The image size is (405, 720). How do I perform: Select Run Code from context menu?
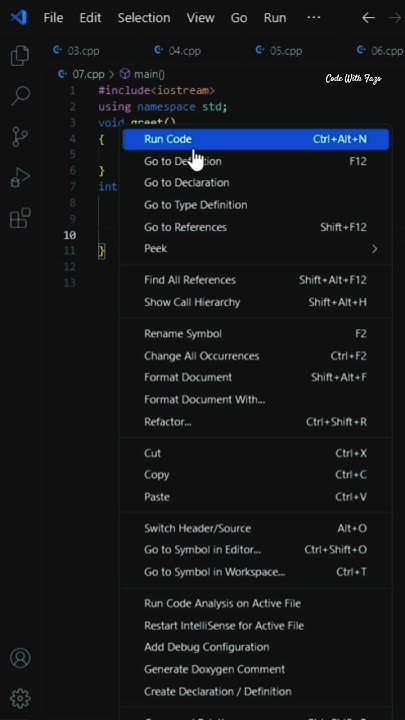256,139
